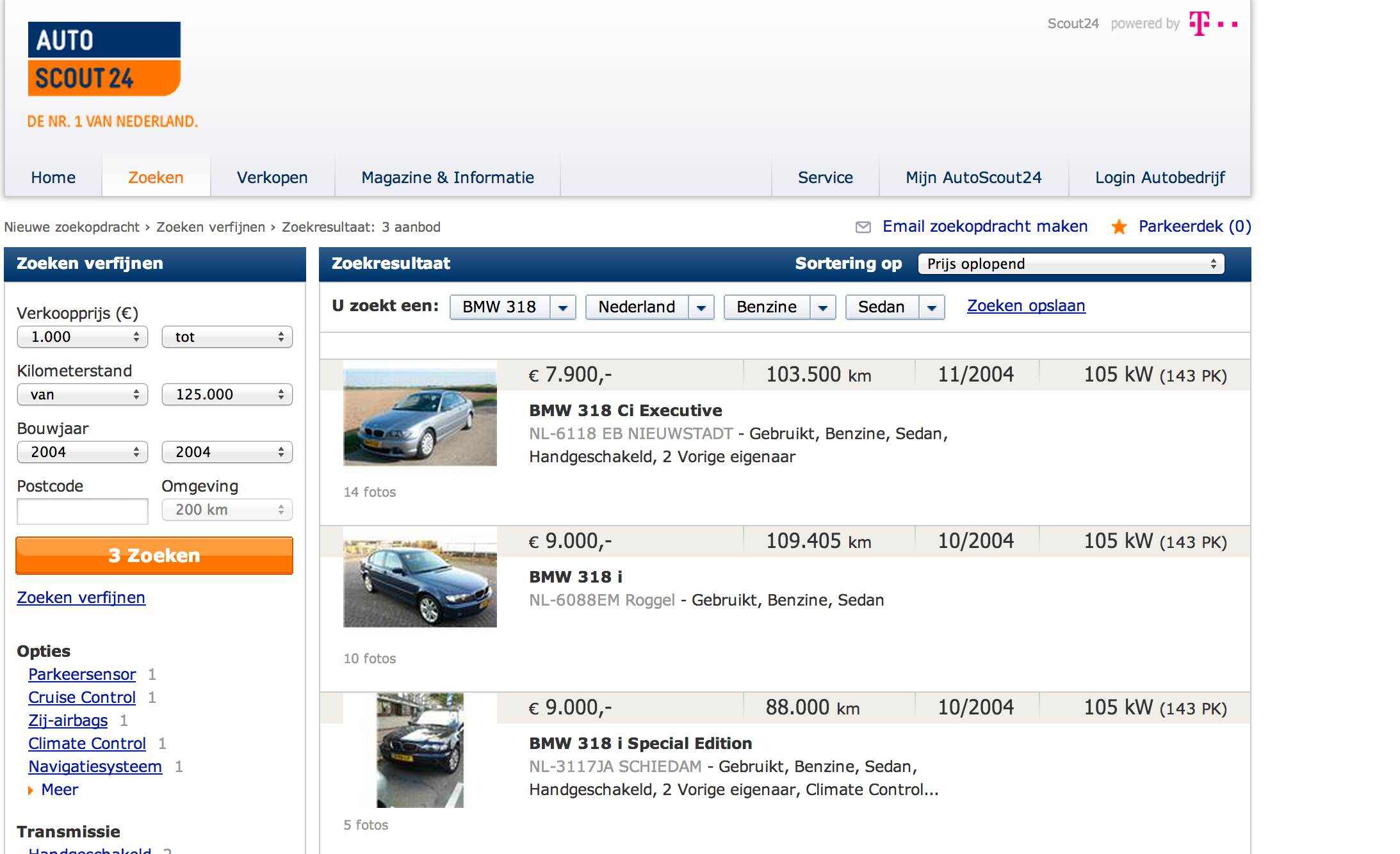
Task: Click the envelope icon beside Email zoekopdracht
Action: tap(863, 227)
